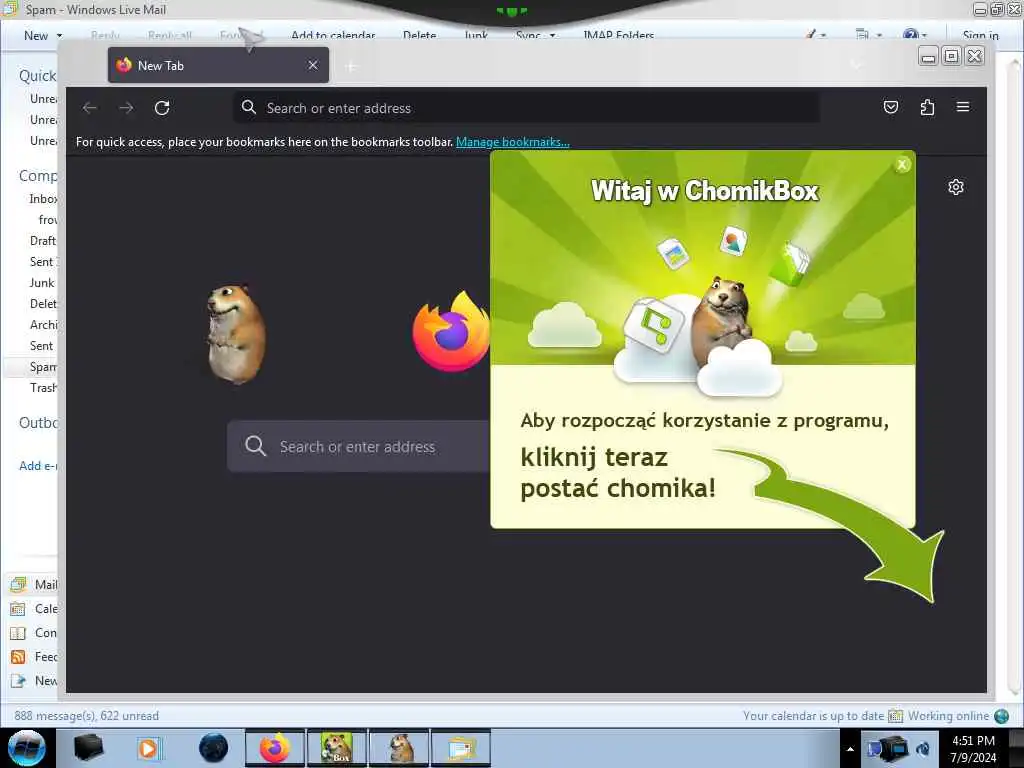Click Add to calendar in Live Mail
Image resolution: width=1024 pixels, height=768 pixels.
pyautogui.click(x=333, y=35)
